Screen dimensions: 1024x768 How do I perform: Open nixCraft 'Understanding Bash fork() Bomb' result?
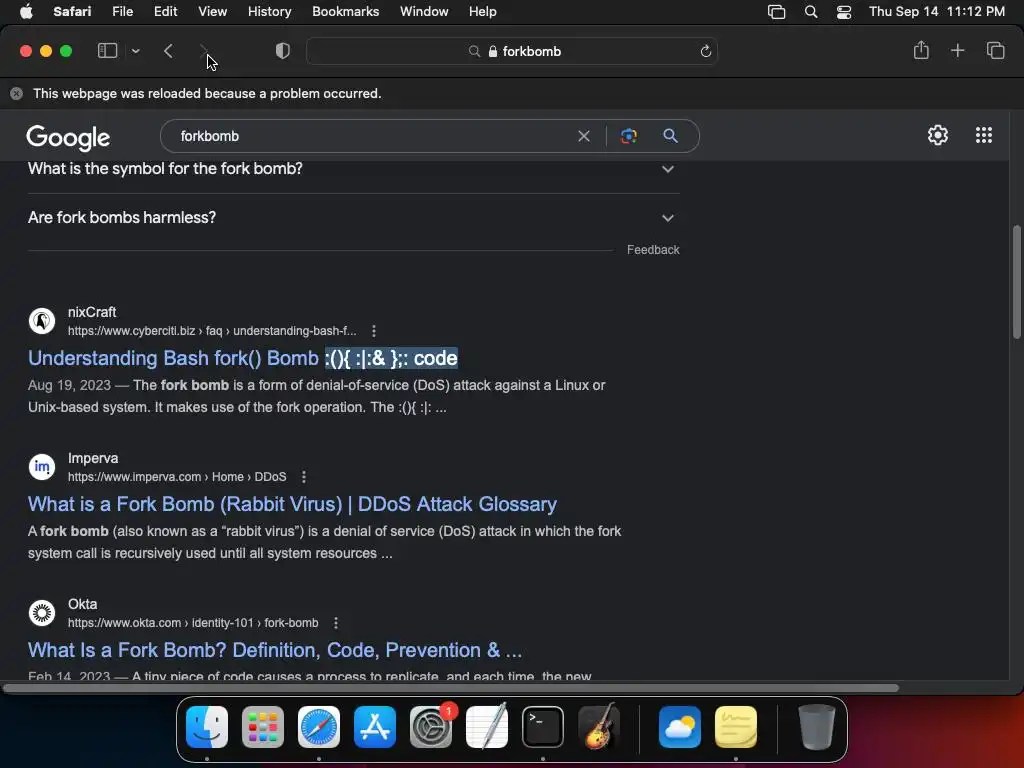242,358
